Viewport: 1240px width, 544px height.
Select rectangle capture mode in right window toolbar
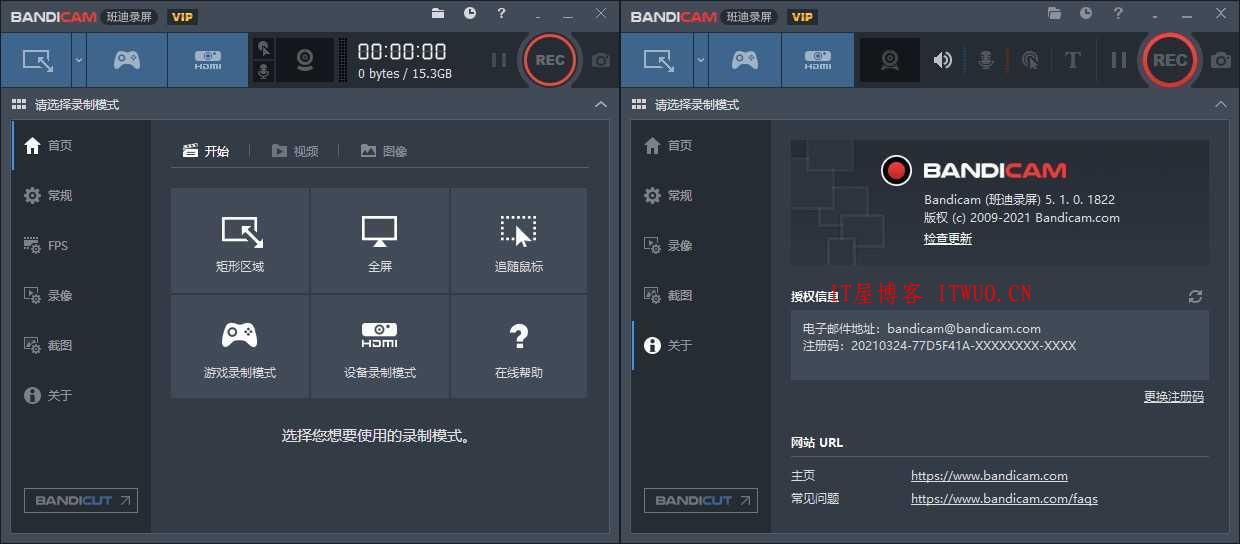[658, 60]
